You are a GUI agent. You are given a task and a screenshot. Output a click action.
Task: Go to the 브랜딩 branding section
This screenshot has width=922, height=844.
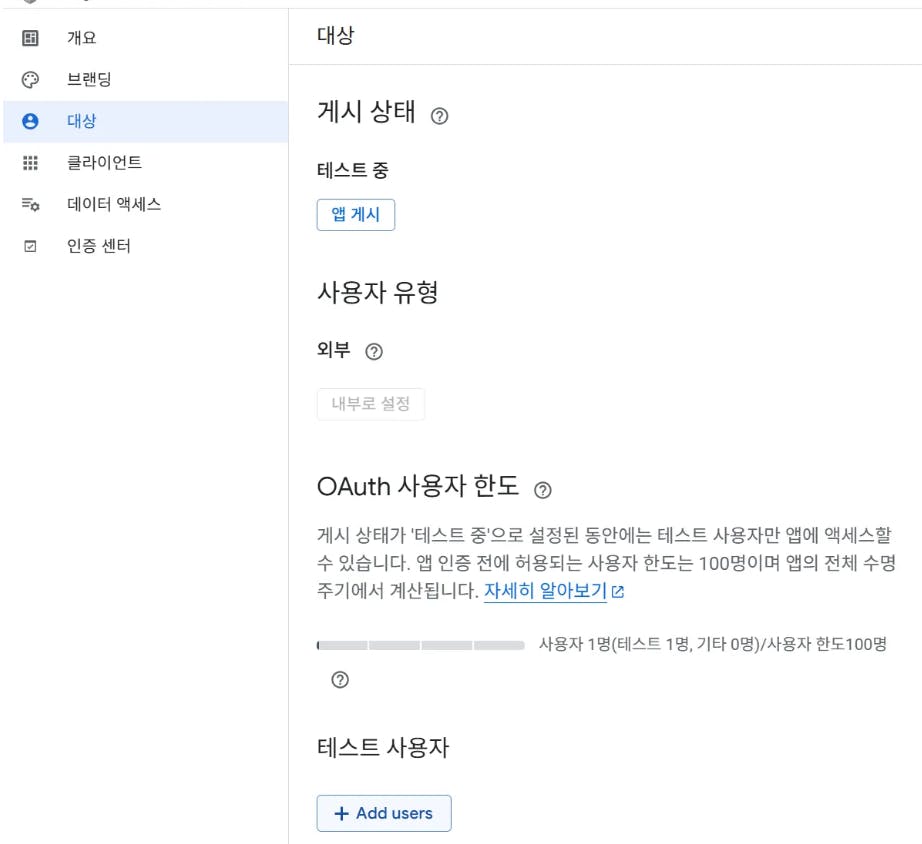click(145, 79)
